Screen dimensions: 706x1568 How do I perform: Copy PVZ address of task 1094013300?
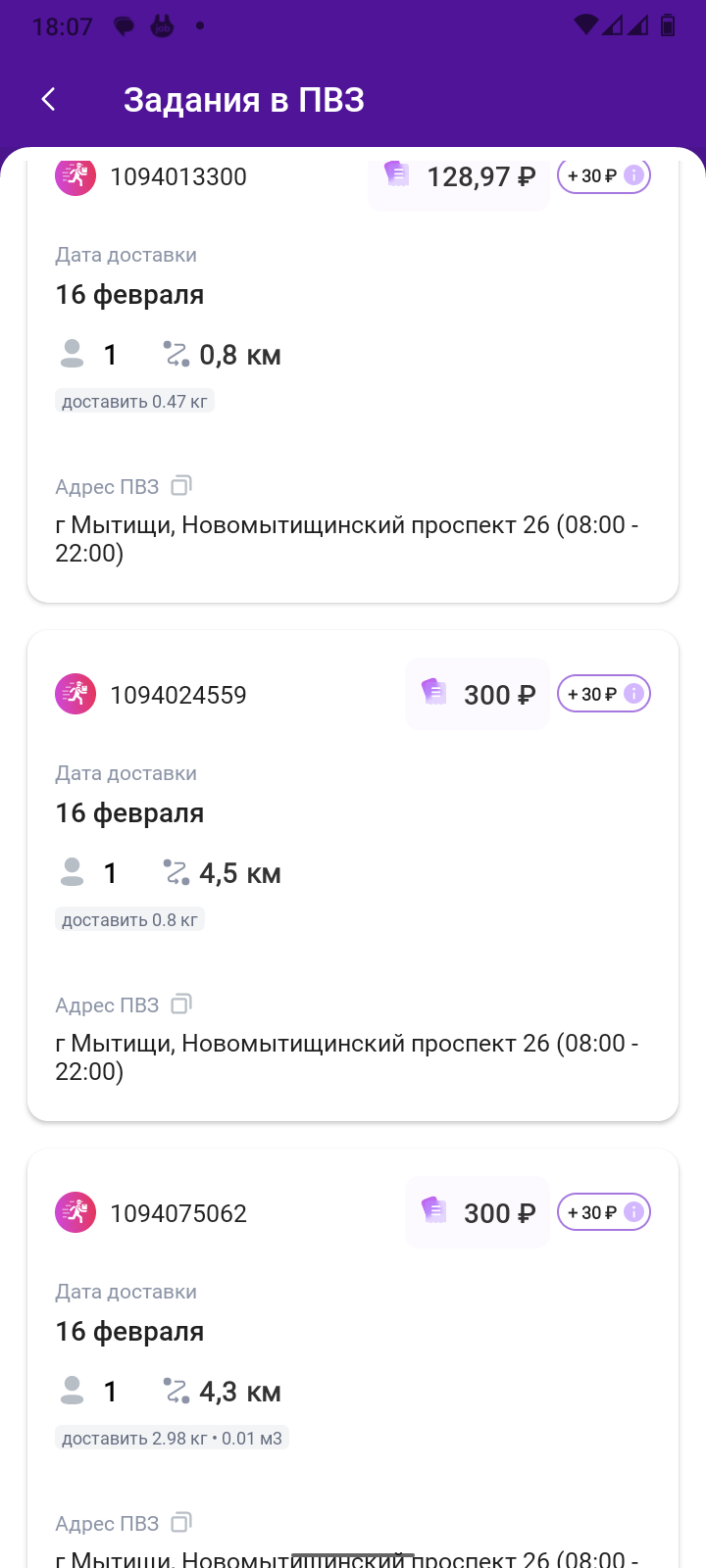181,486
